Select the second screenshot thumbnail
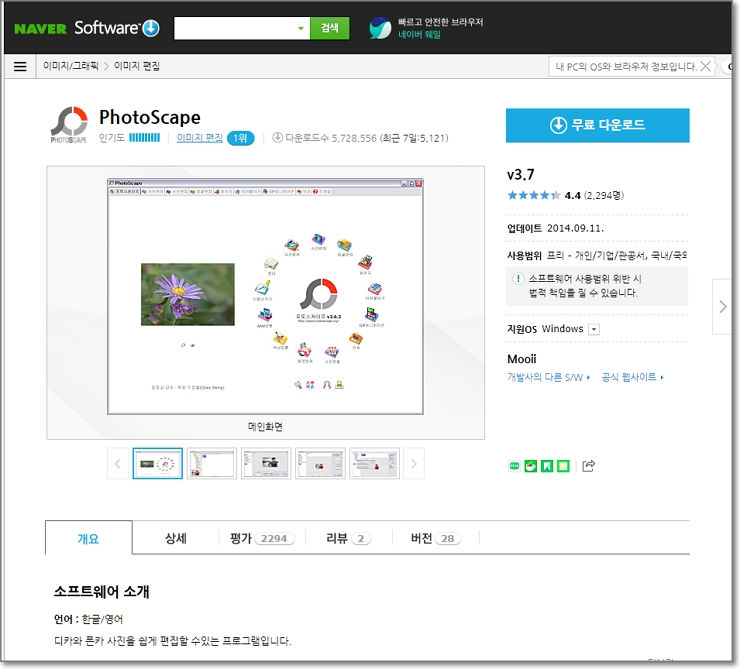 [212, 464]
